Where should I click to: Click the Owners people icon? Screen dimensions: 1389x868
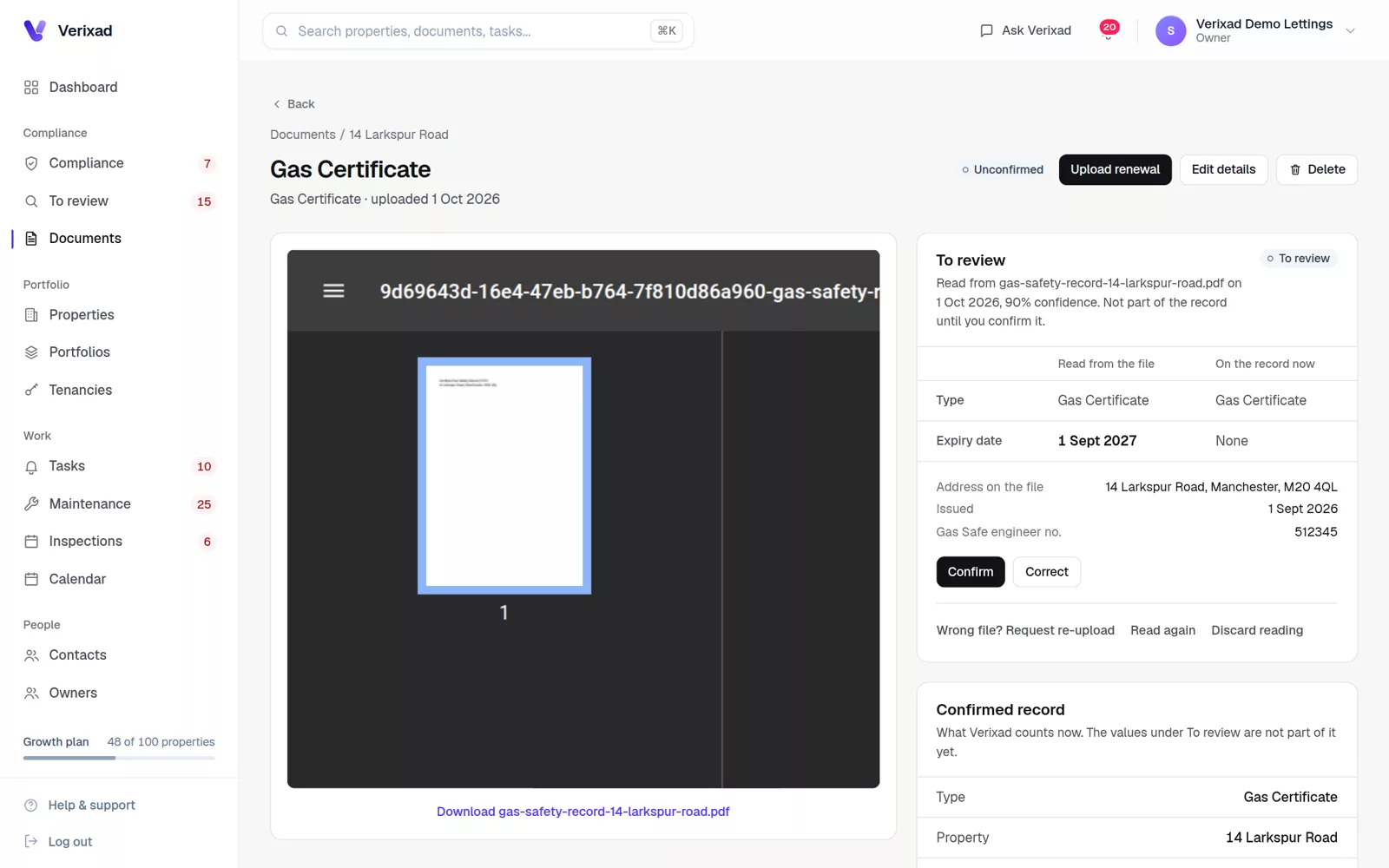31,694
